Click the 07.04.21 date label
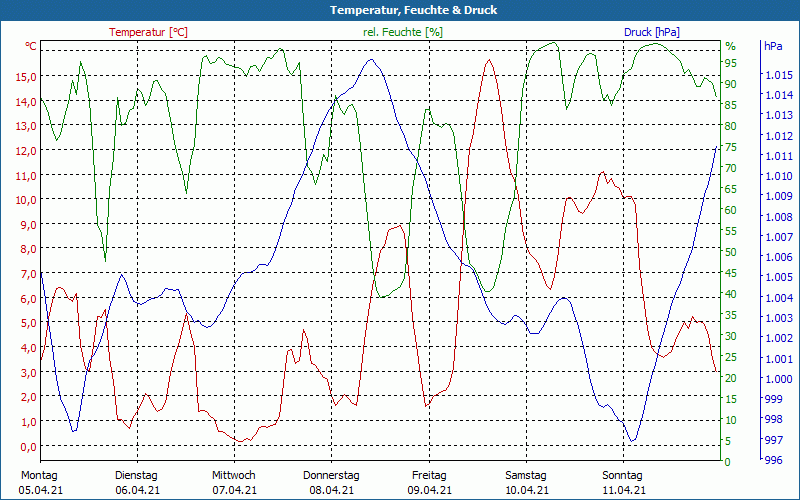Viewport: 800px width, 500px height. 234,490
